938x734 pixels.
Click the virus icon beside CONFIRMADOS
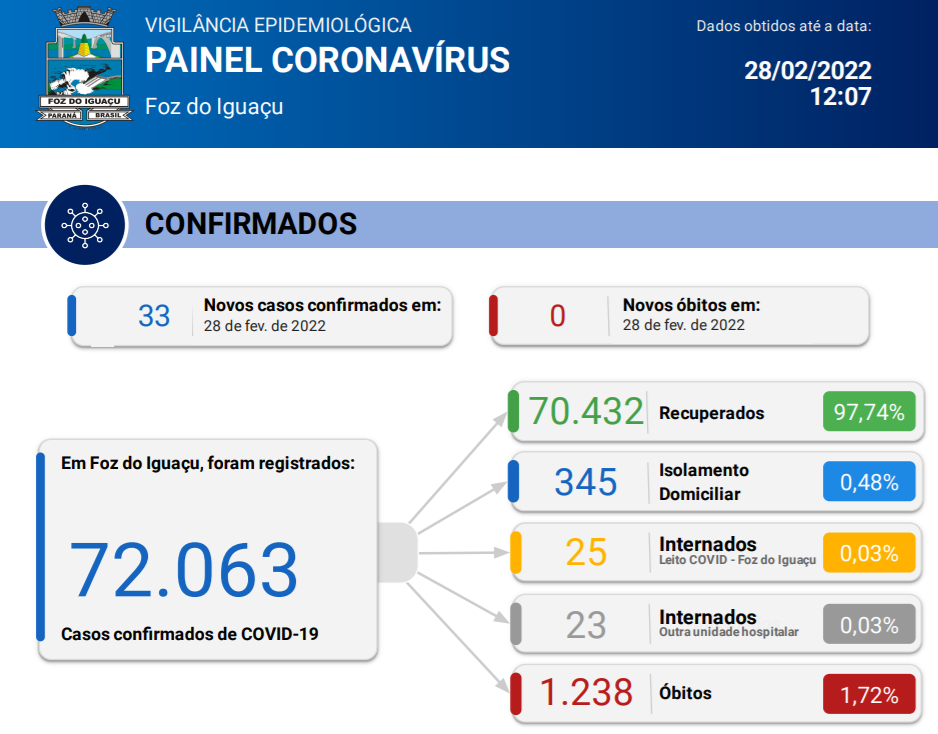pyautogui.click(x=85, y=225)
